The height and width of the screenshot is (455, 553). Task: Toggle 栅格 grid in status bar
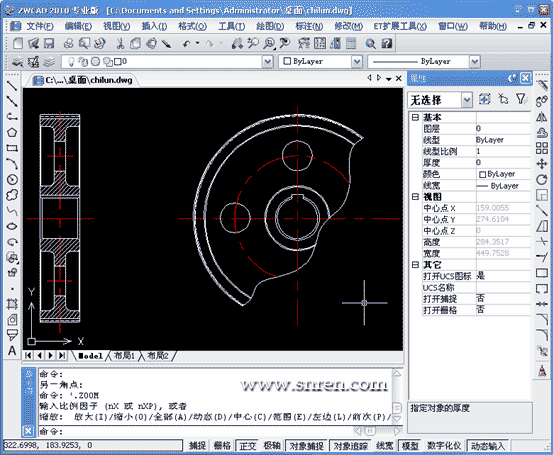pyautogui.click(x=222, y=446)
